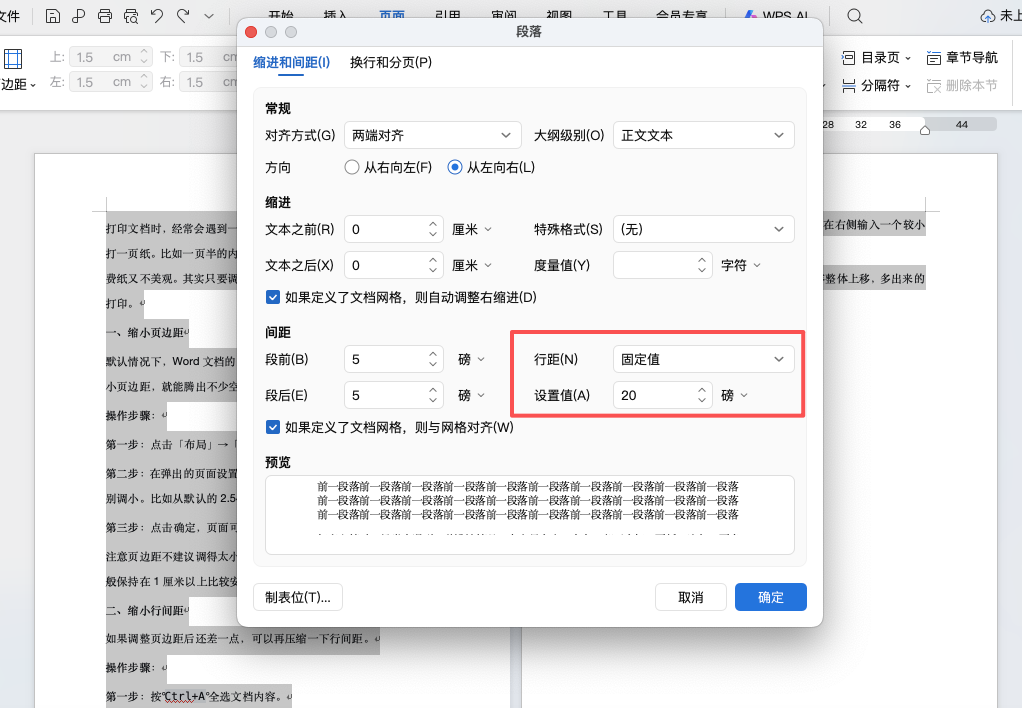Click the export to PDF icon
1022x708 pixels.
79,16
